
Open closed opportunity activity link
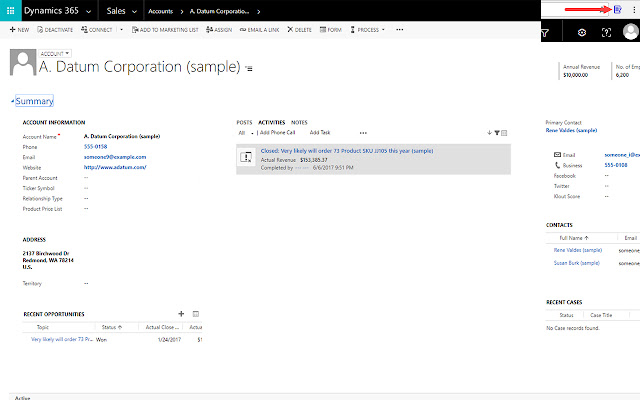(347, 151)
